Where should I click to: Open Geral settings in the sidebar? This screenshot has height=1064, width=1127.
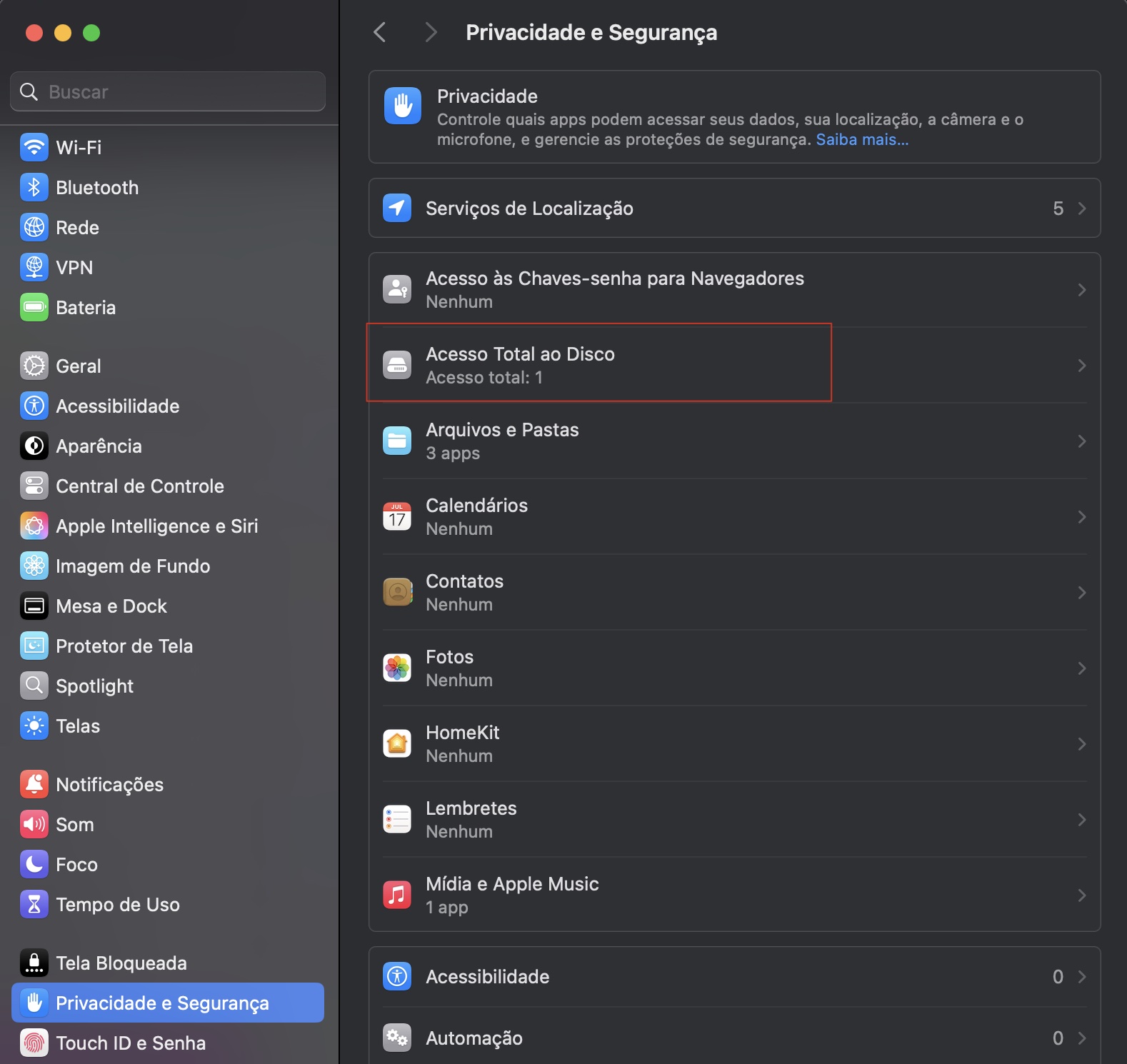(x=168, y=366)
